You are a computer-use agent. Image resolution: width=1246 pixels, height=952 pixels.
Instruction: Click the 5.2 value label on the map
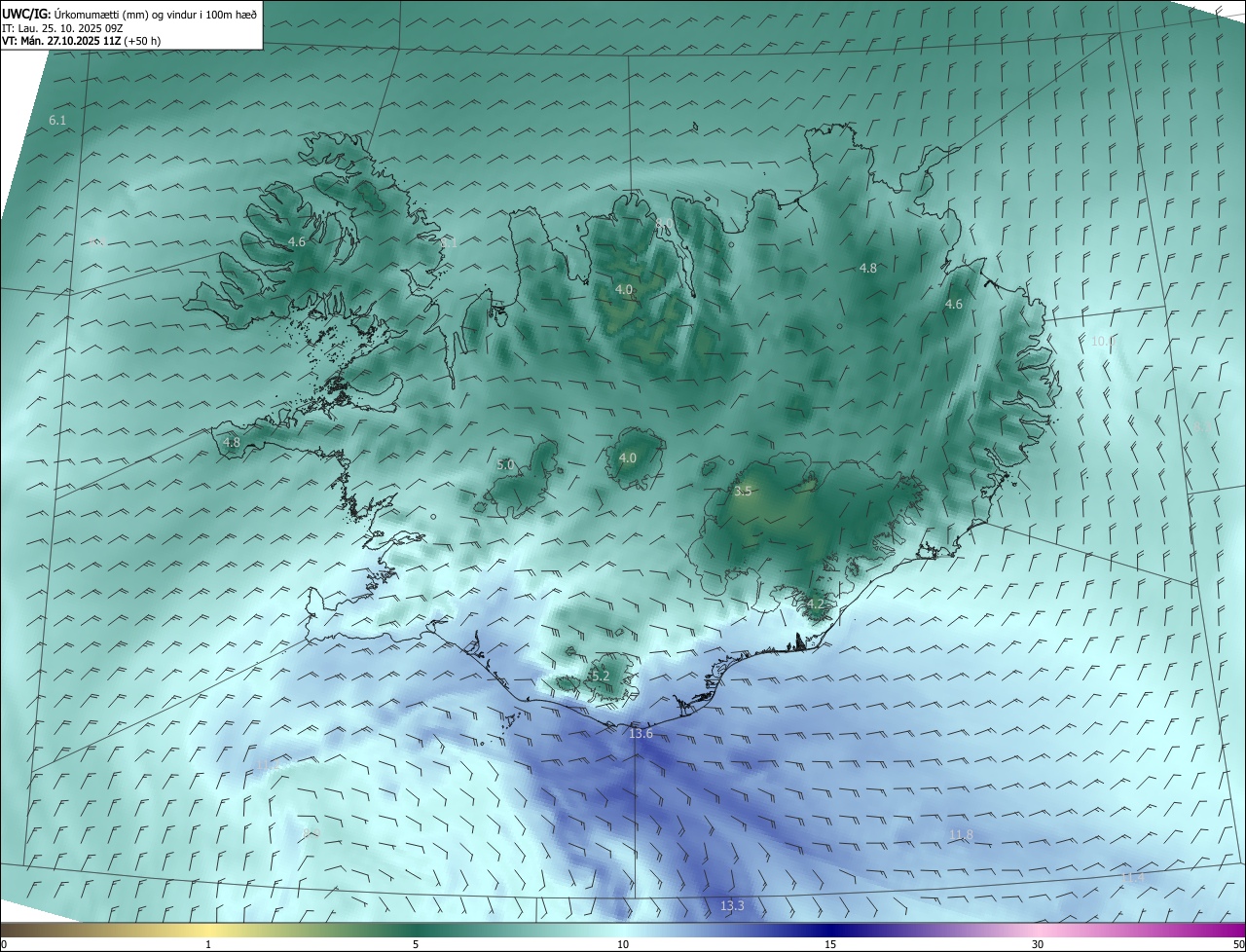600,676
